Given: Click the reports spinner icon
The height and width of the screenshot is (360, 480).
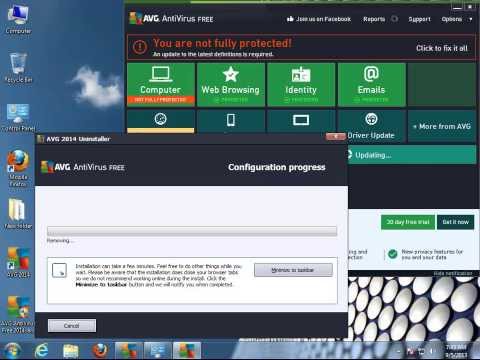Looking at the screenshot, I should point(394,19).
